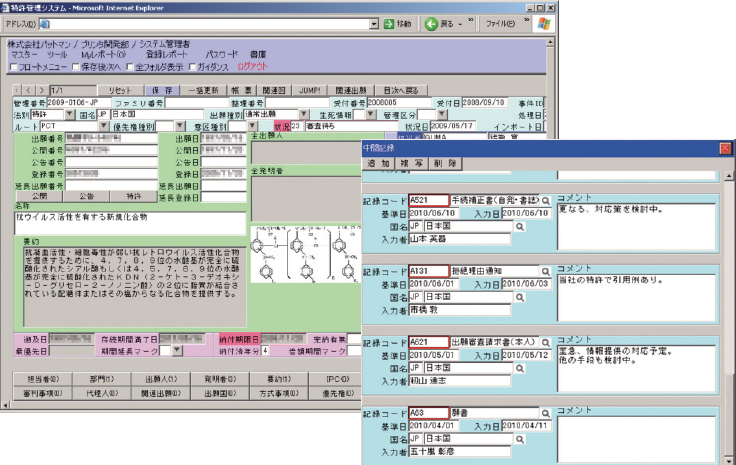Screen dimensions: 736x465
Task: Click the next record '>' icon
Action: pyautogui.click(x=42, y=90)
